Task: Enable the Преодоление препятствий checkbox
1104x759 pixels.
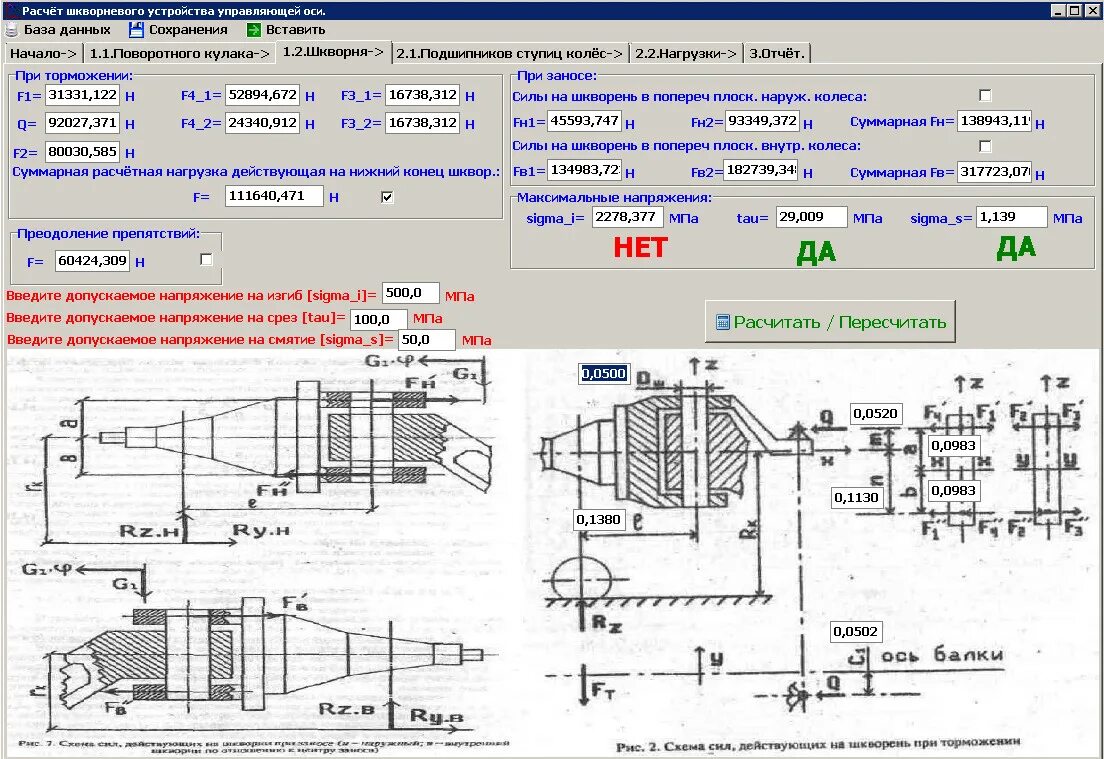Action: coord(206,259)
